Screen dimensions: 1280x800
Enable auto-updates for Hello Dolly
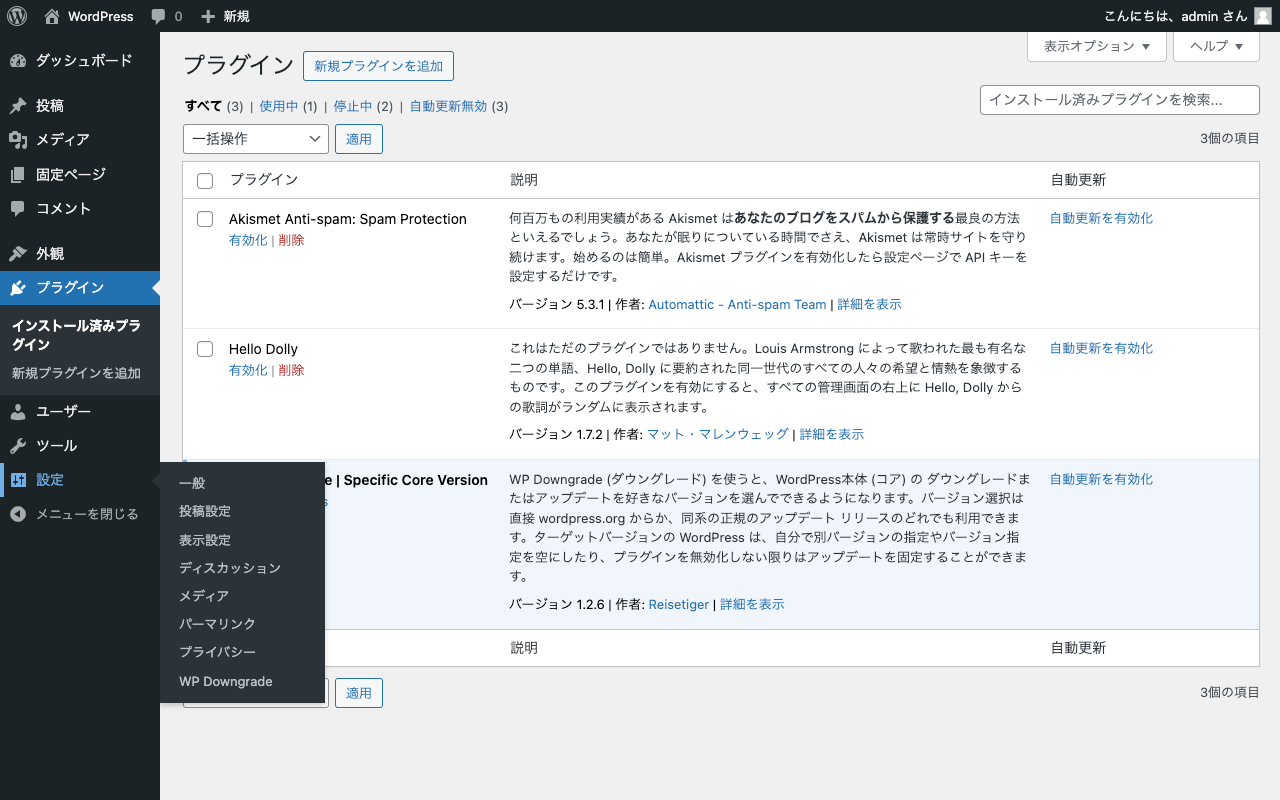(1101, 348)
